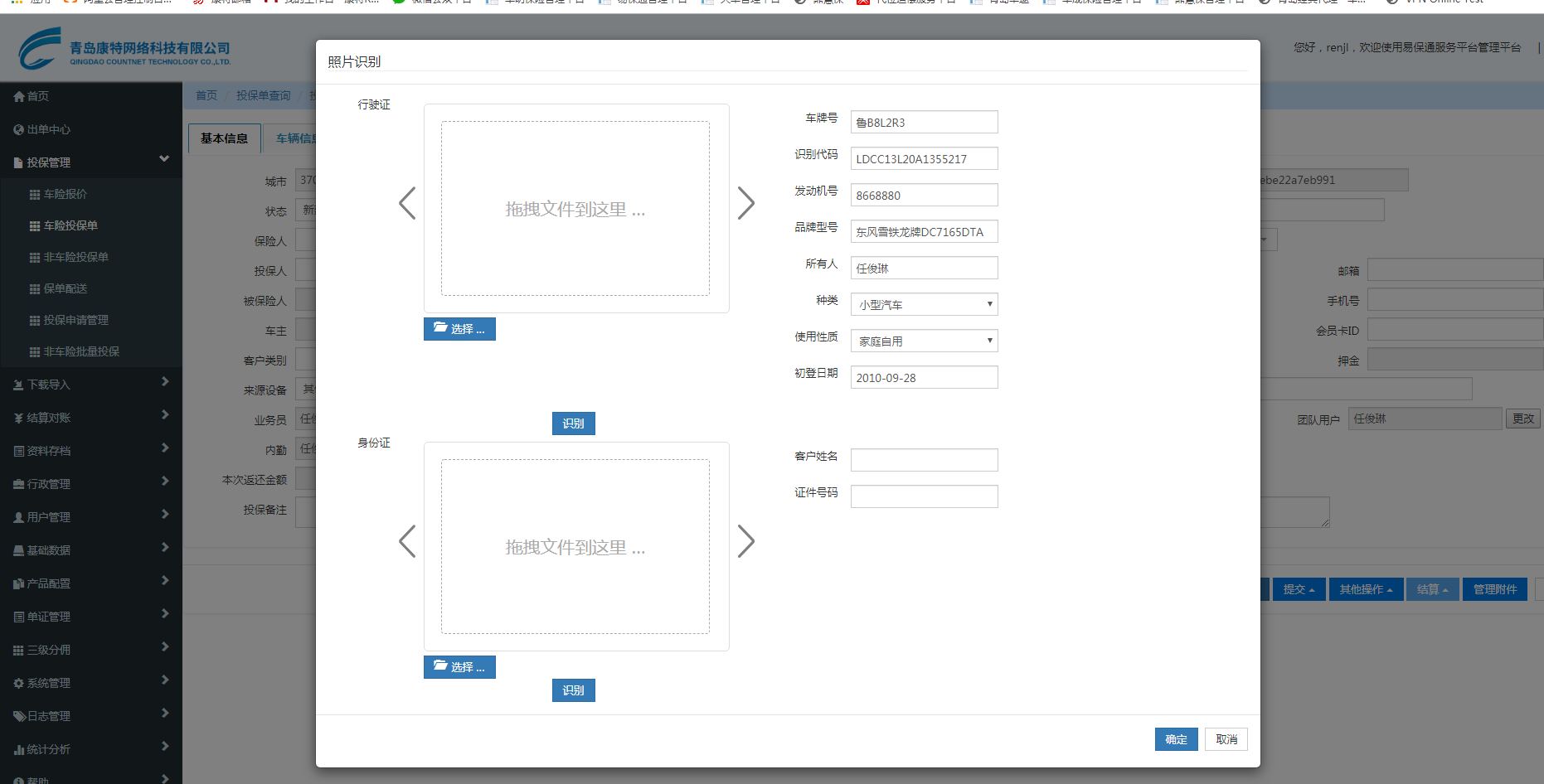Click the 车牌号 license plate field

coord(925,122)
